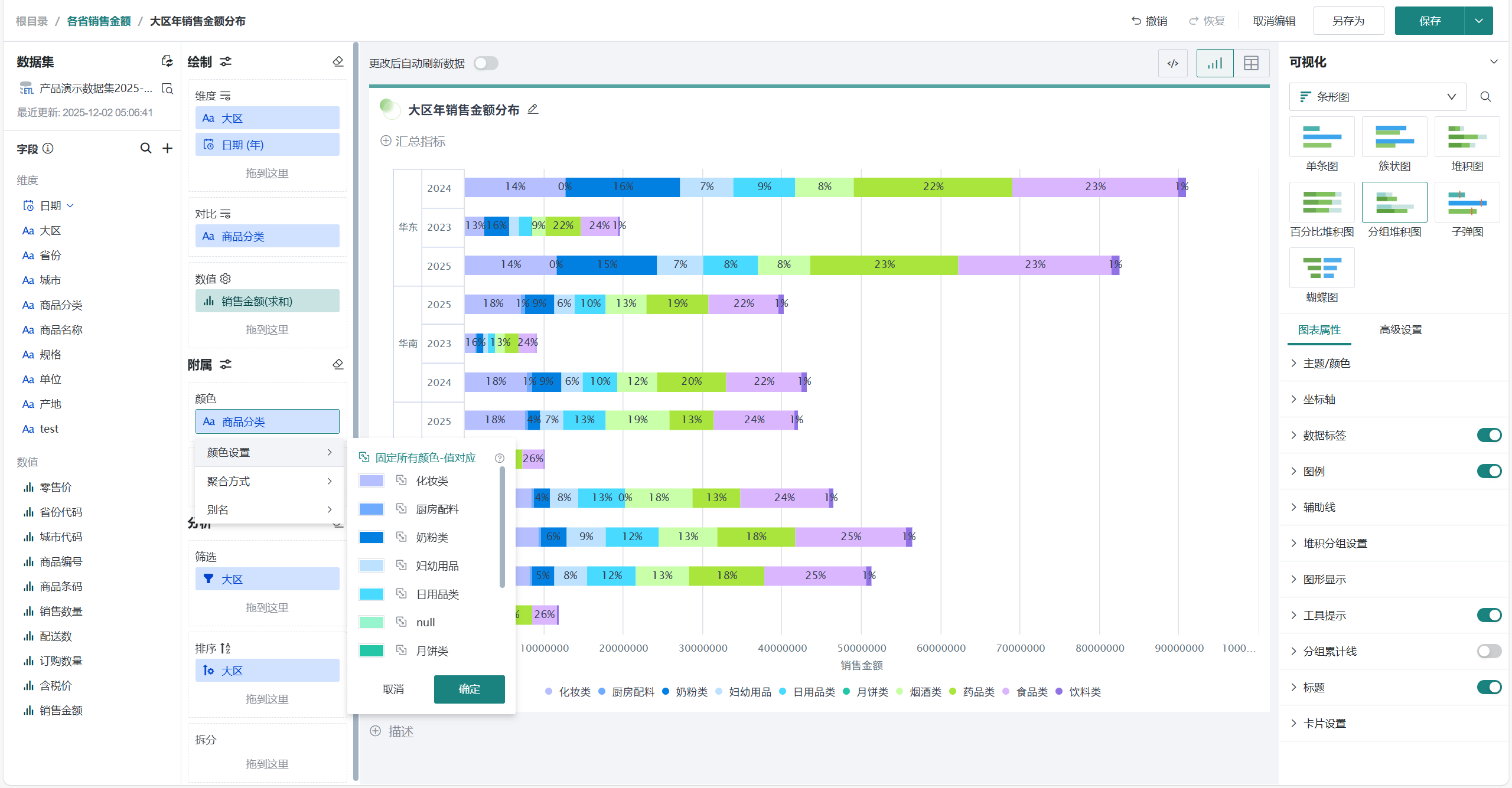This screenshot has width=1512, height=788.
Task: Add a new field with plus icon
Action: tap(168, 148)
